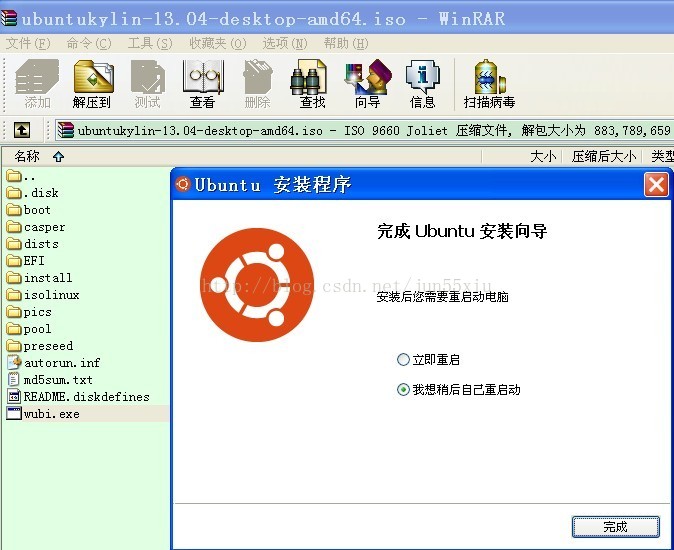
Task: Show archive 信息 (Info) icon
Action: tap(423, 84)
